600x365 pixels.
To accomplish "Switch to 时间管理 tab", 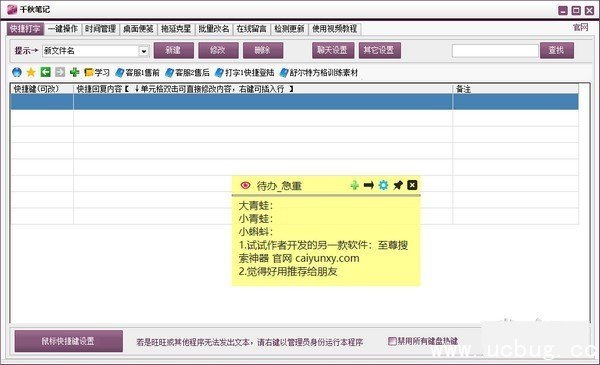I will click(101, 29).
